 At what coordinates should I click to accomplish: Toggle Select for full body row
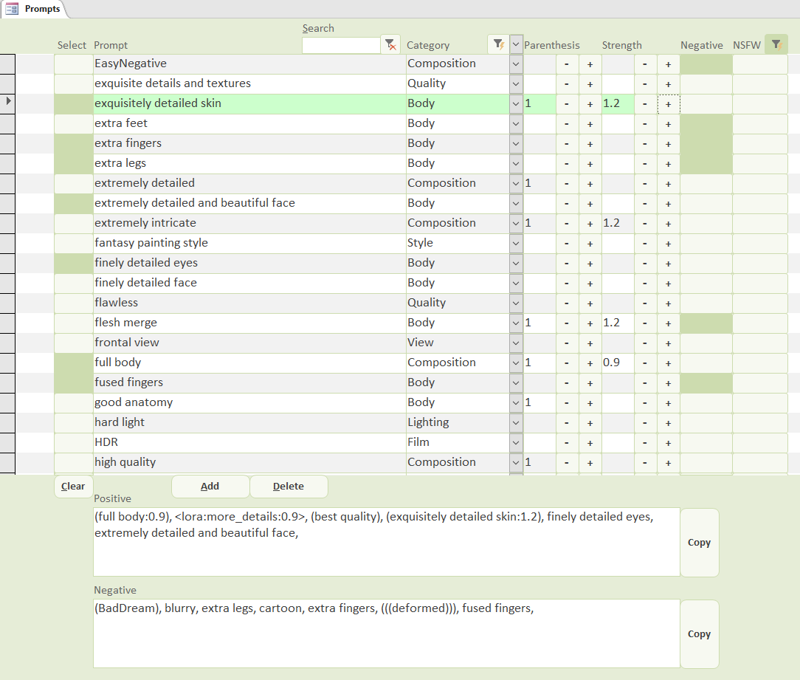(73, 363)
